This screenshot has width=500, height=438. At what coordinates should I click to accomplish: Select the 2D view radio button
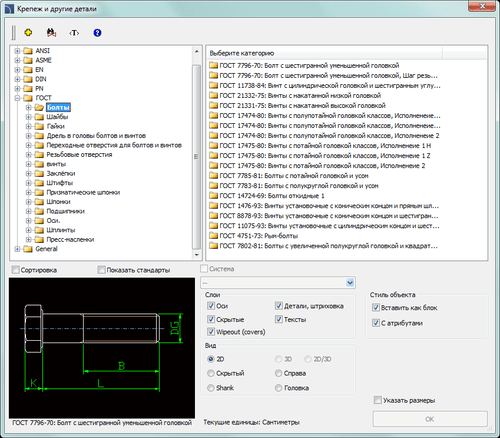coord(211,359)
